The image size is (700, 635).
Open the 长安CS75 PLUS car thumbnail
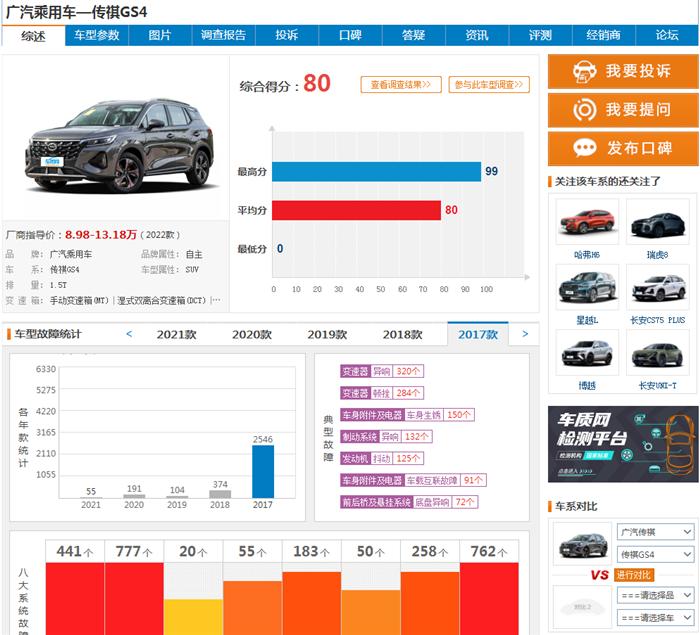[658, 287]
